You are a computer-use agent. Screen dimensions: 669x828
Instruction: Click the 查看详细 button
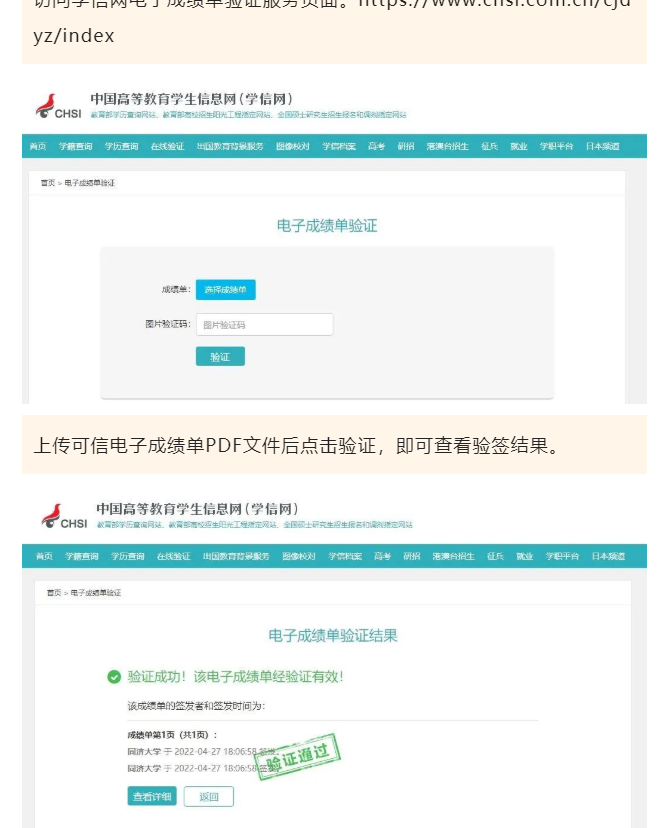(x=152, y=796)
